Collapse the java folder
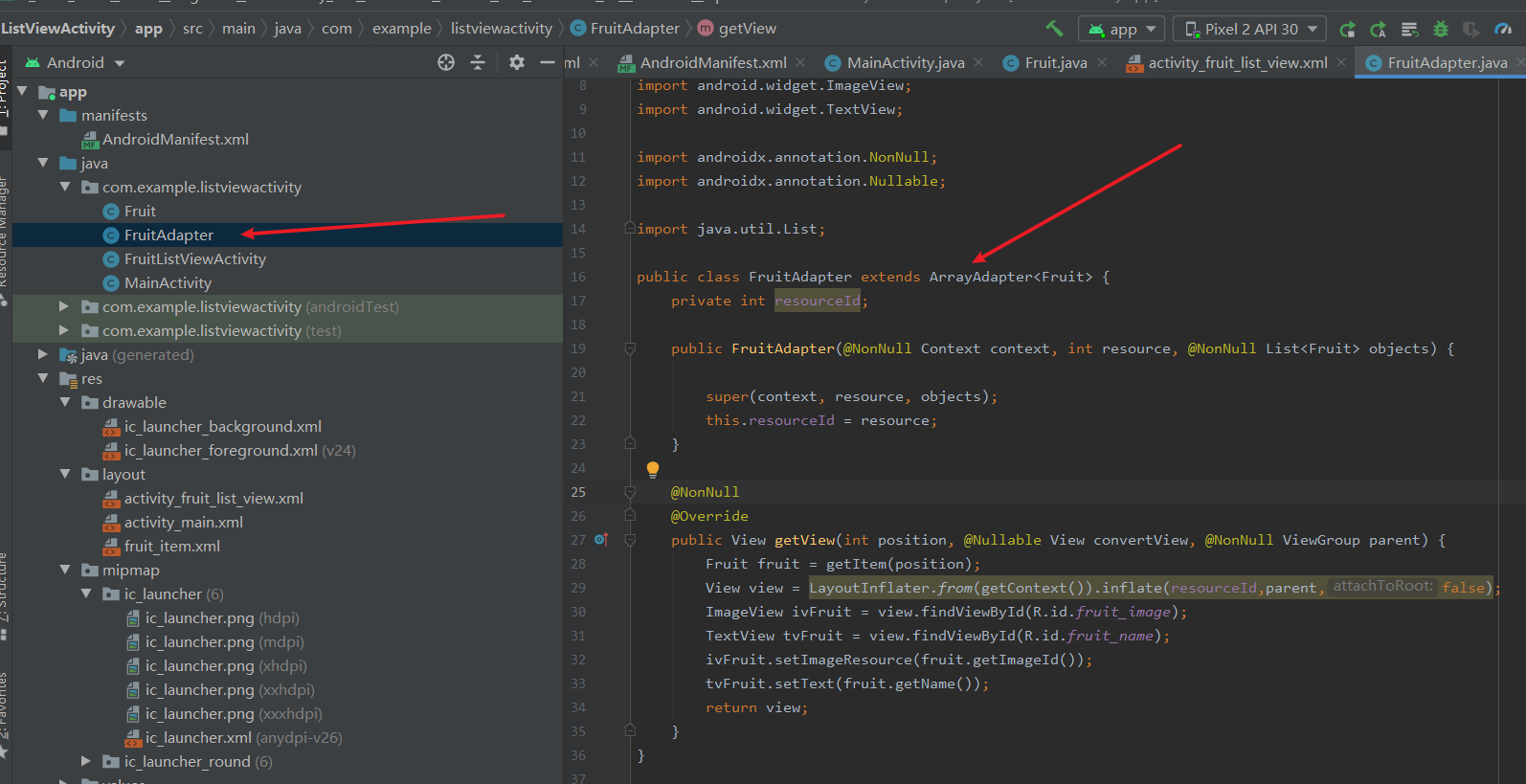Screen dimensions: 1526x784 [x=43, y=163]
